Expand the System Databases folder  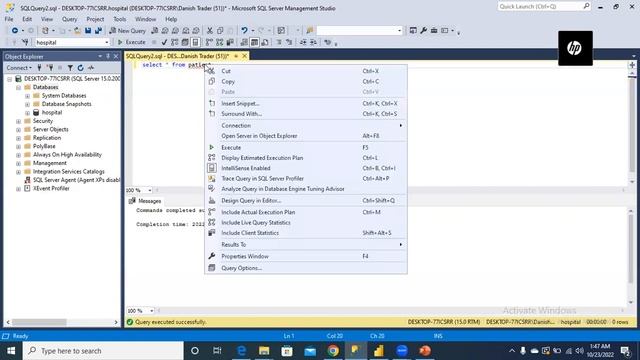click(27, 96)
